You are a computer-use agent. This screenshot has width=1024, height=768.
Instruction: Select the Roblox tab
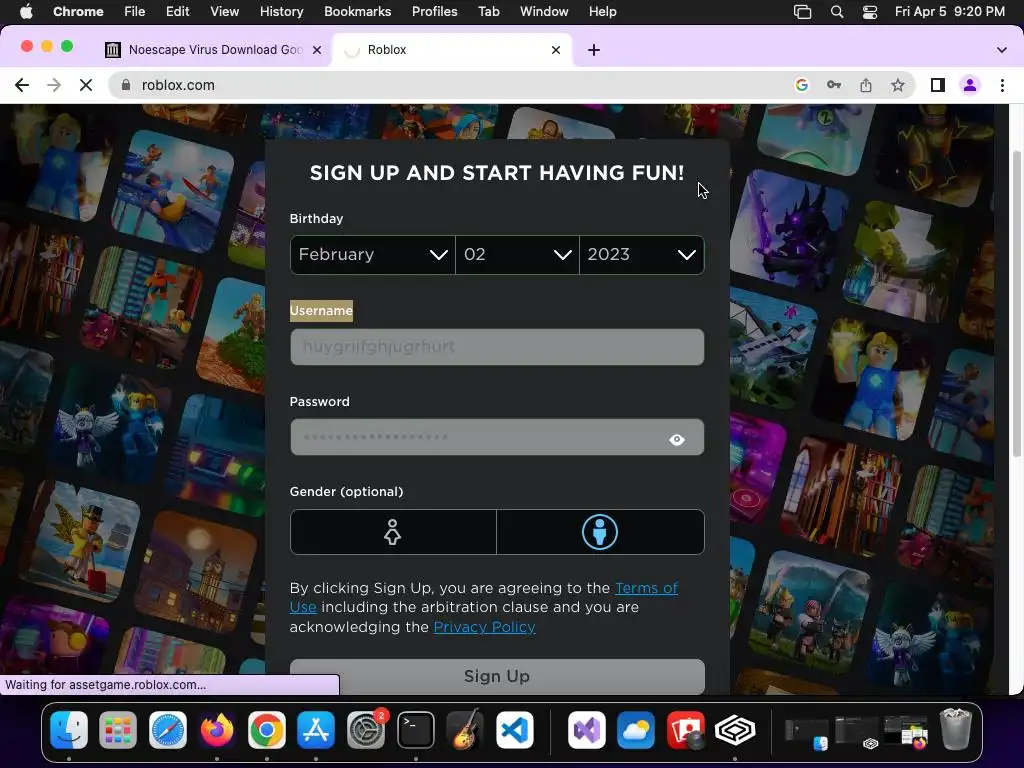pyautogui.click(x=453, y=50)
